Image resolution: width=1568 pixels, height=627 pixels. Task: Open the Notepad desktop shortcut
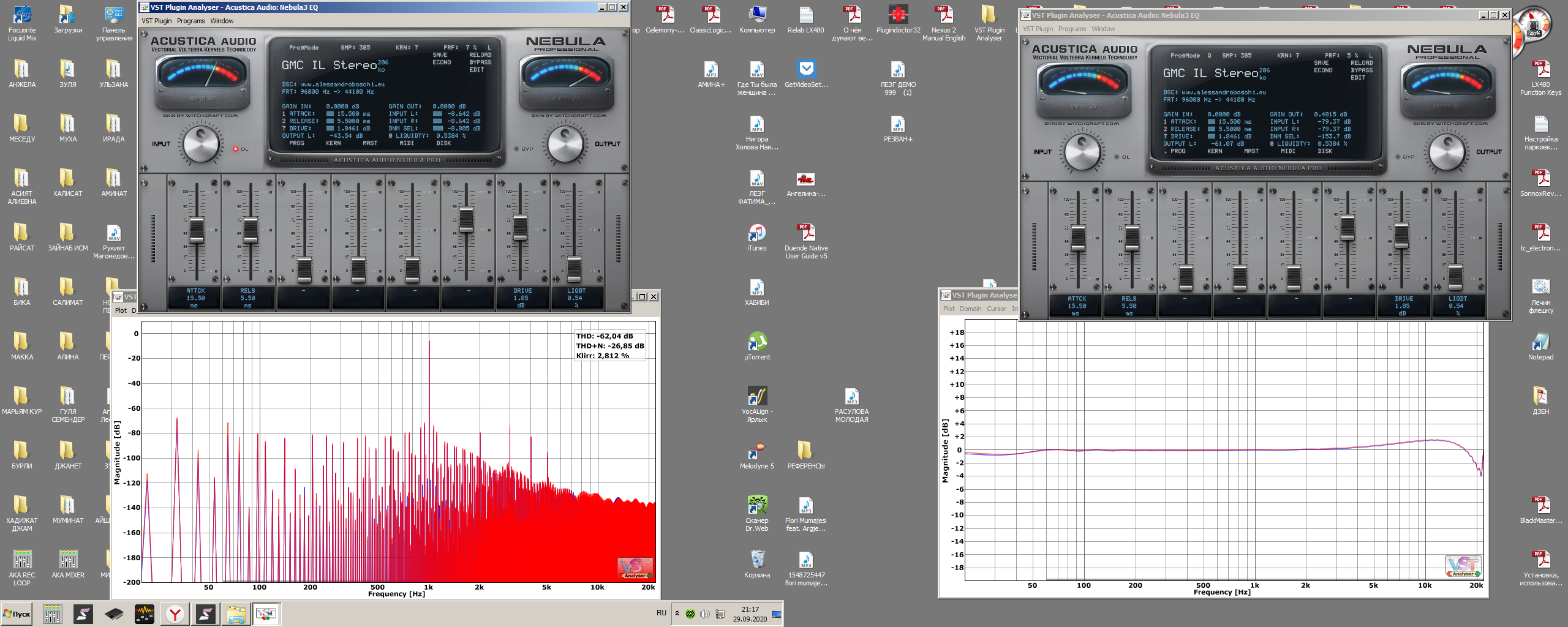(1540, 346)
